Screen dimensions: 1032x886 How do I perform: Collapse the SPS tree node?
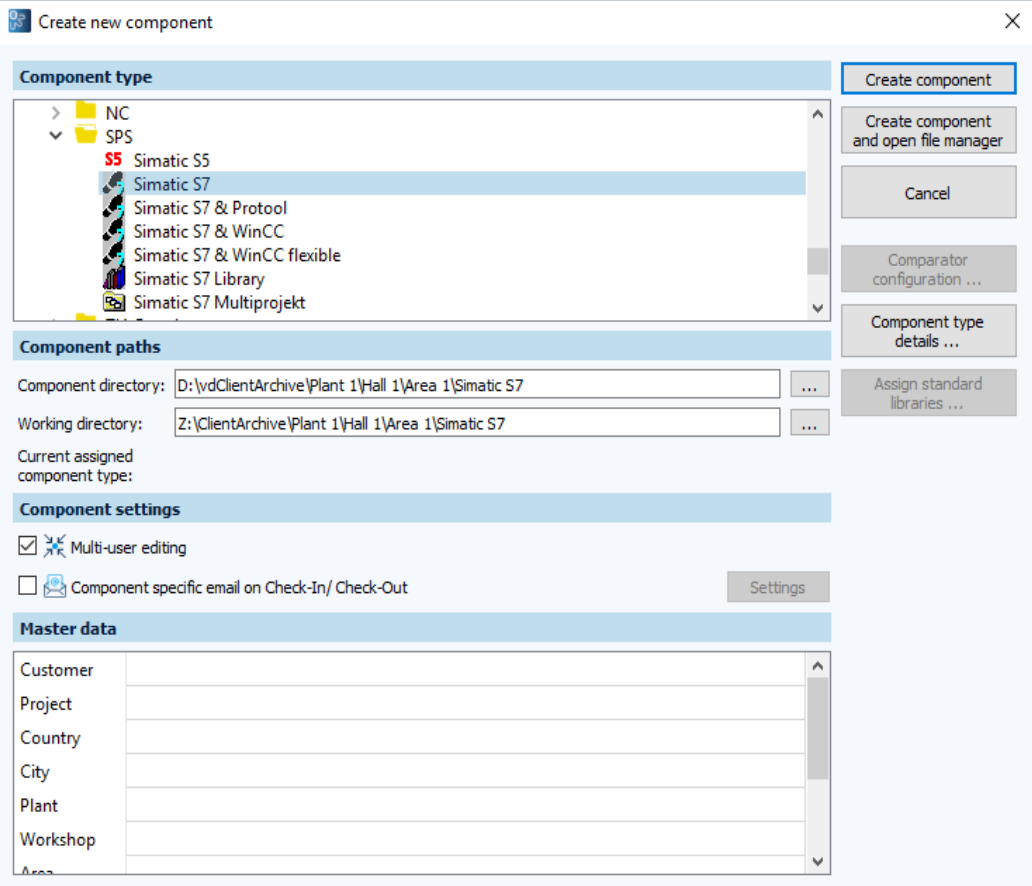57,136
